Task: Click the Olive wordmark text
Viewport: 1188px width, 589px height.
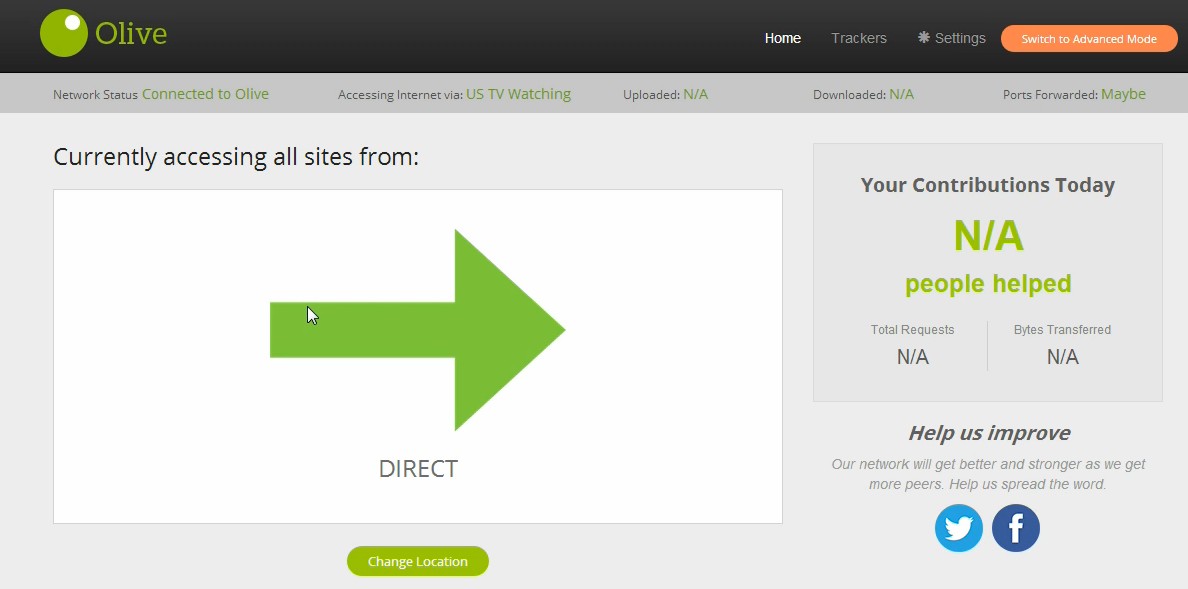Action: [x=131, y=34]
